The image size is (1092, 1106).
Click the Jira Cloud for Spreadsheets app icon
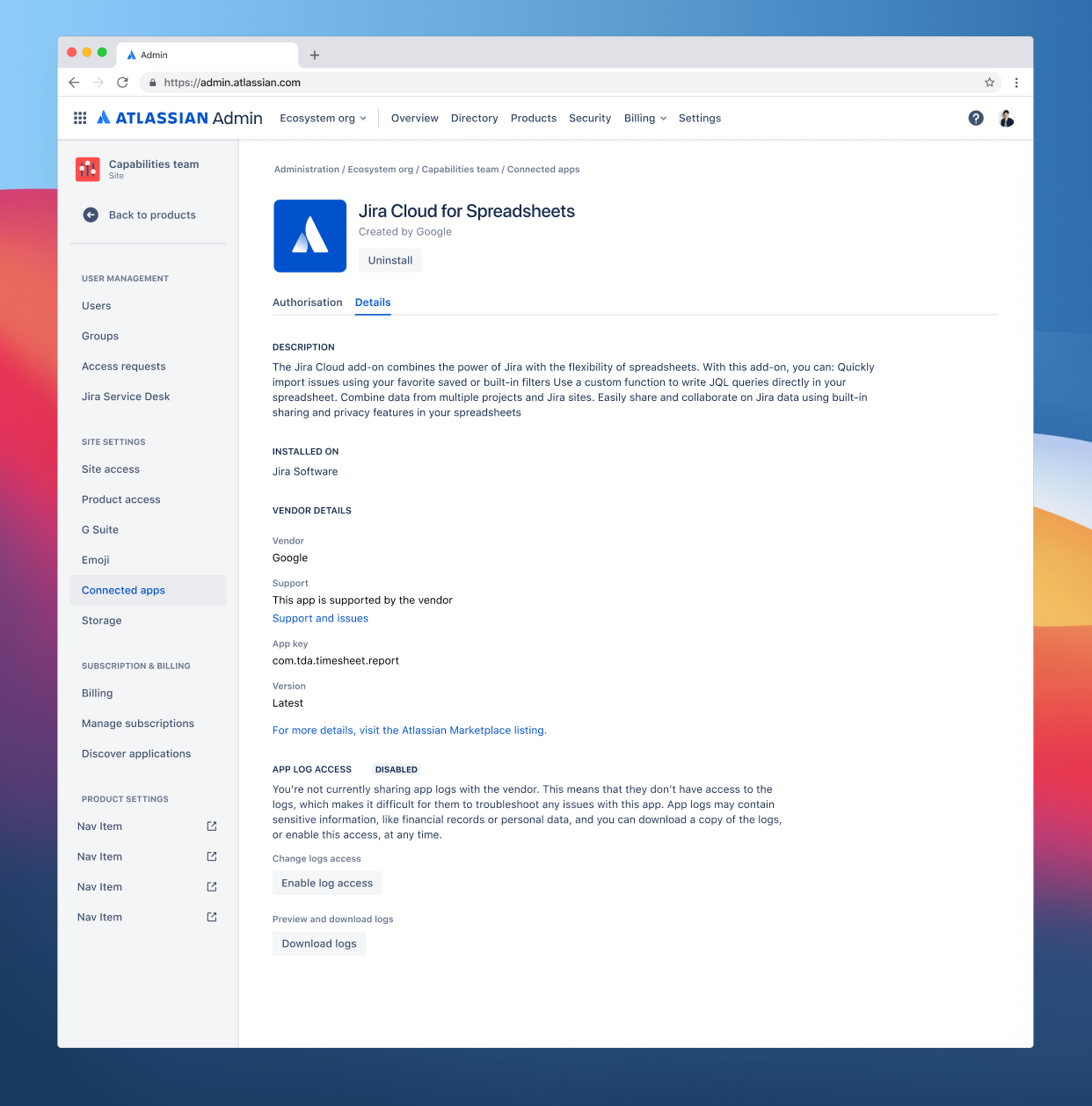pyautogui.click(x=309, y=236)
